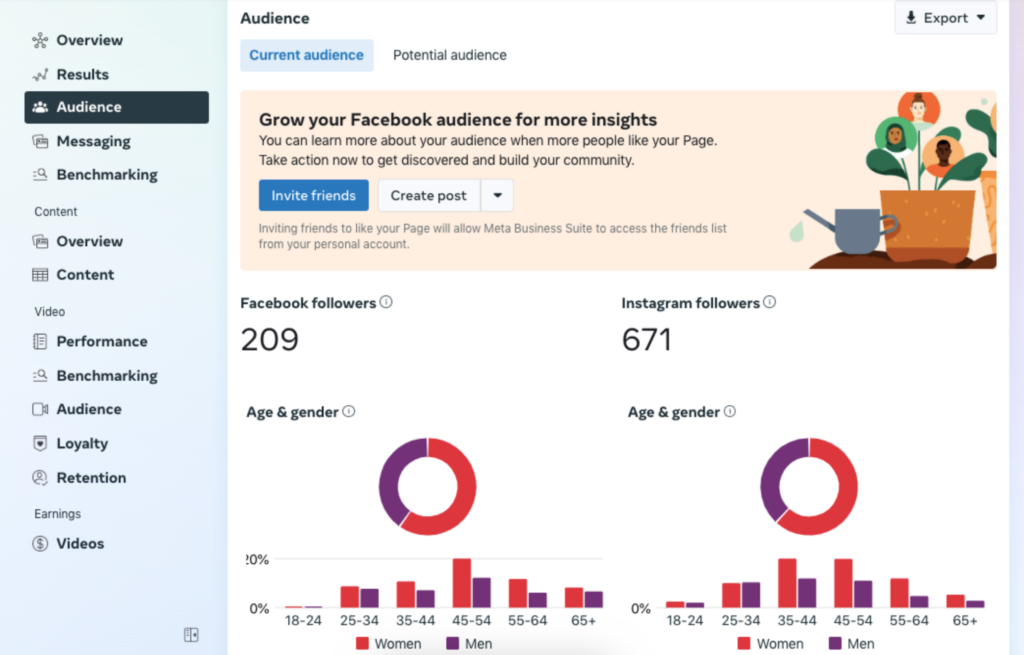Switch to the Potential audience tab

[449, 55]
